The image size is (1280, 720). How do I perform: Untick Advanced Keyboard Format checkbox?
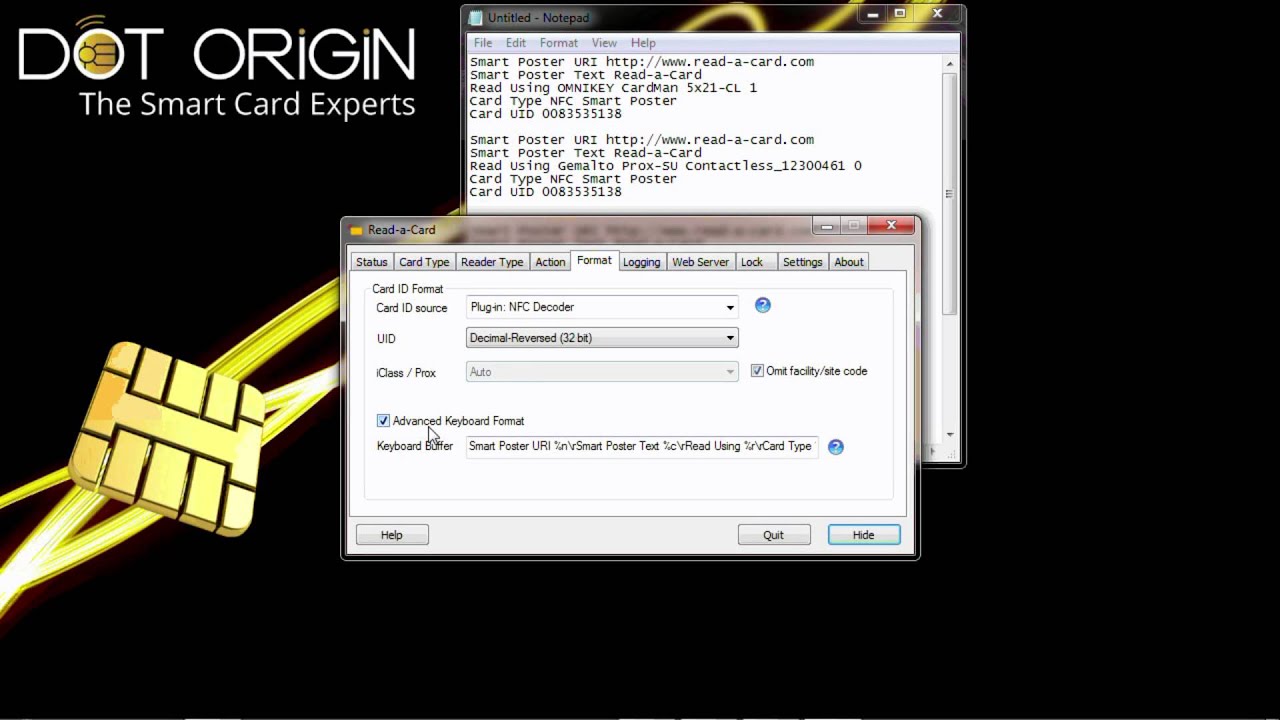(383, 421)
